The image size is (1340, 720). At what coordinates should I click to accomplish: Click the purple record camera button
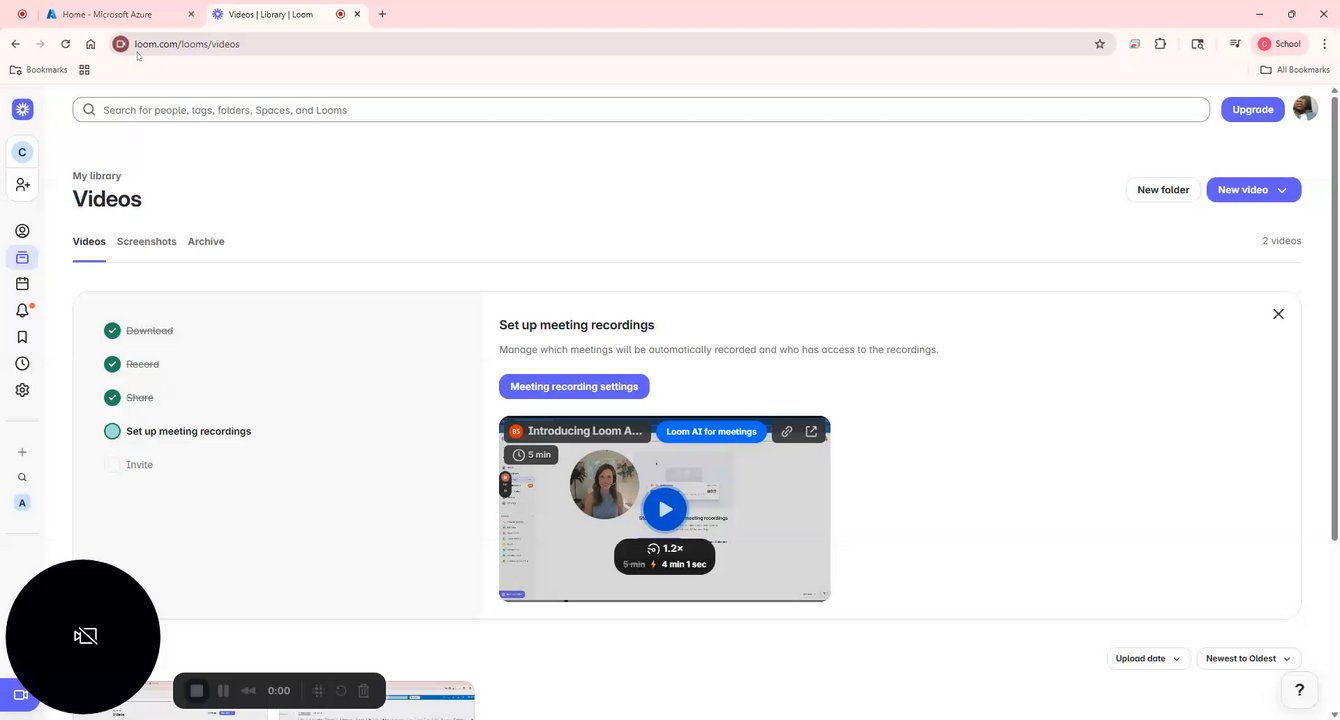19,695
